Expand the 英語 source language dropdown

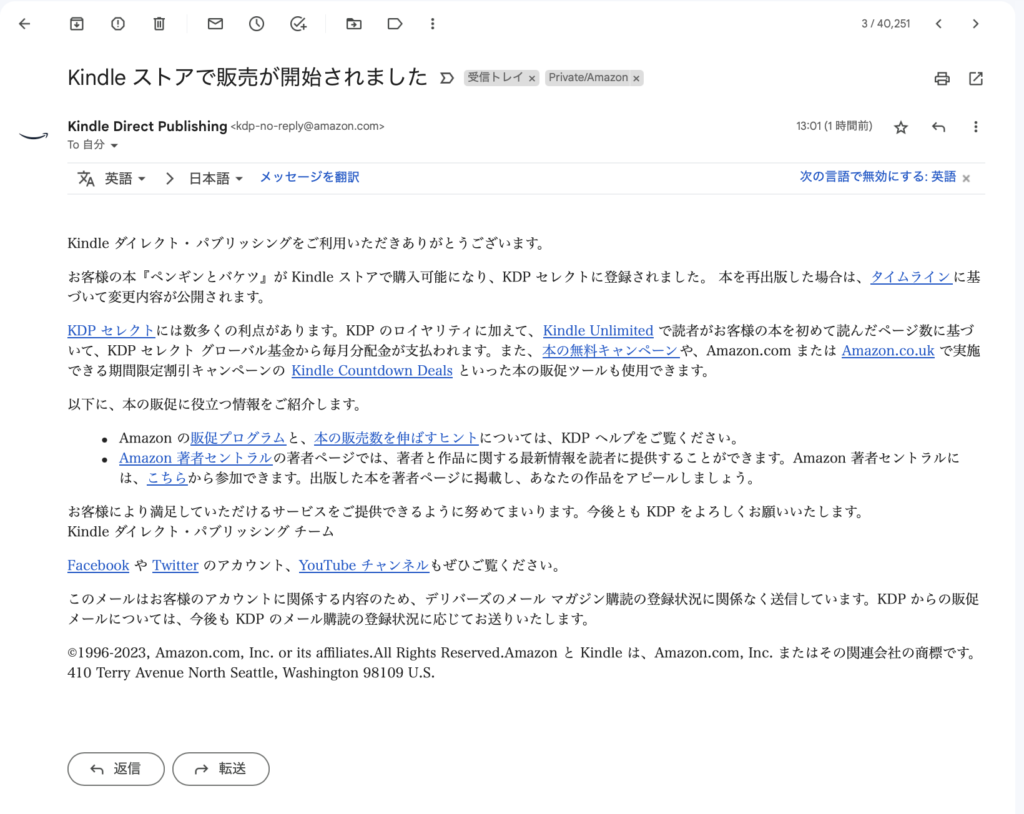tap(125, 179)
